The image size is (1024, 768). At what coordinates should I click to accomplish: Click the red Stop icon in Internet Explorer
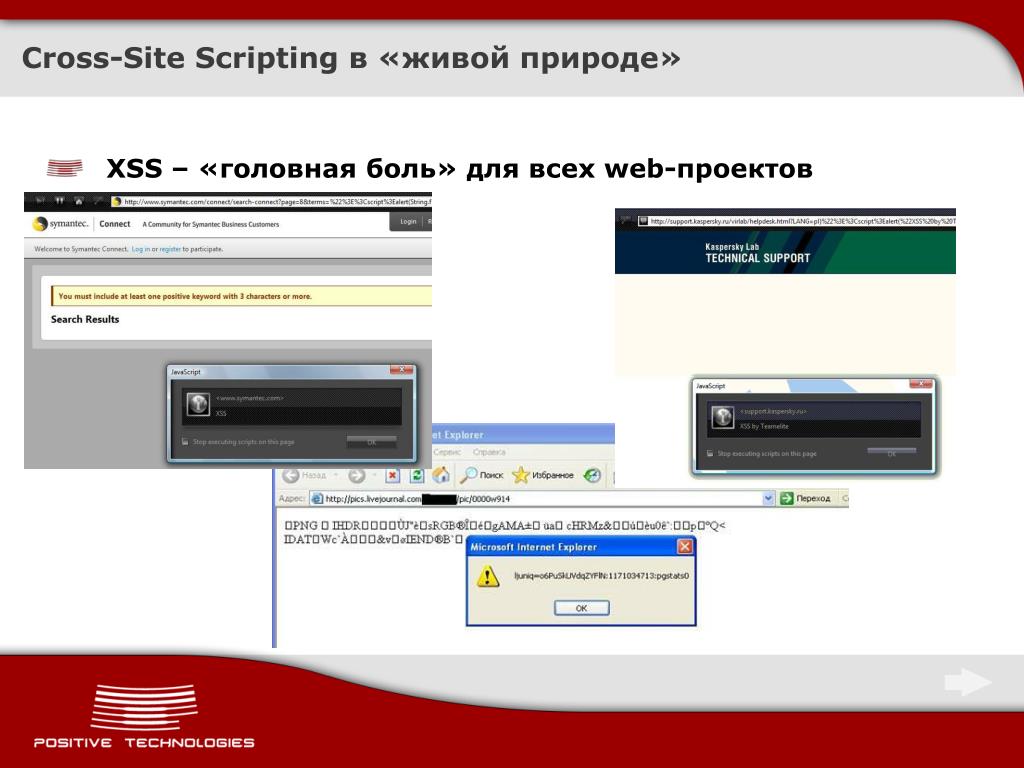point(392,475)
